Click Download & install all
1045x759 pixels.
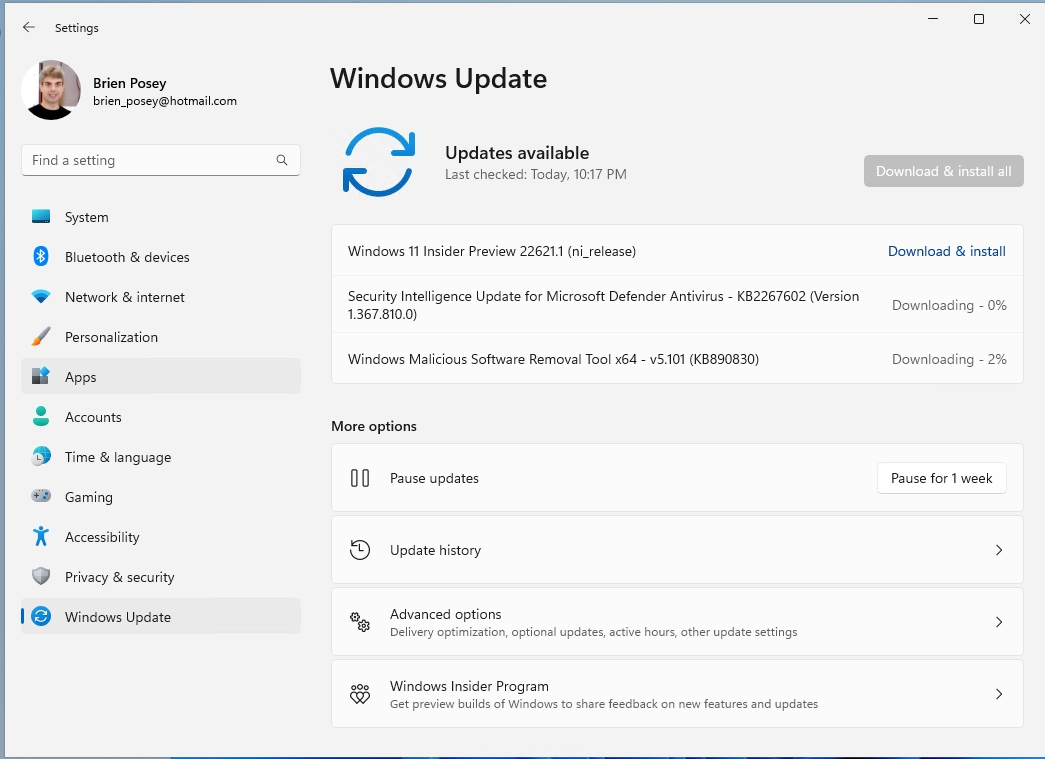943,171
